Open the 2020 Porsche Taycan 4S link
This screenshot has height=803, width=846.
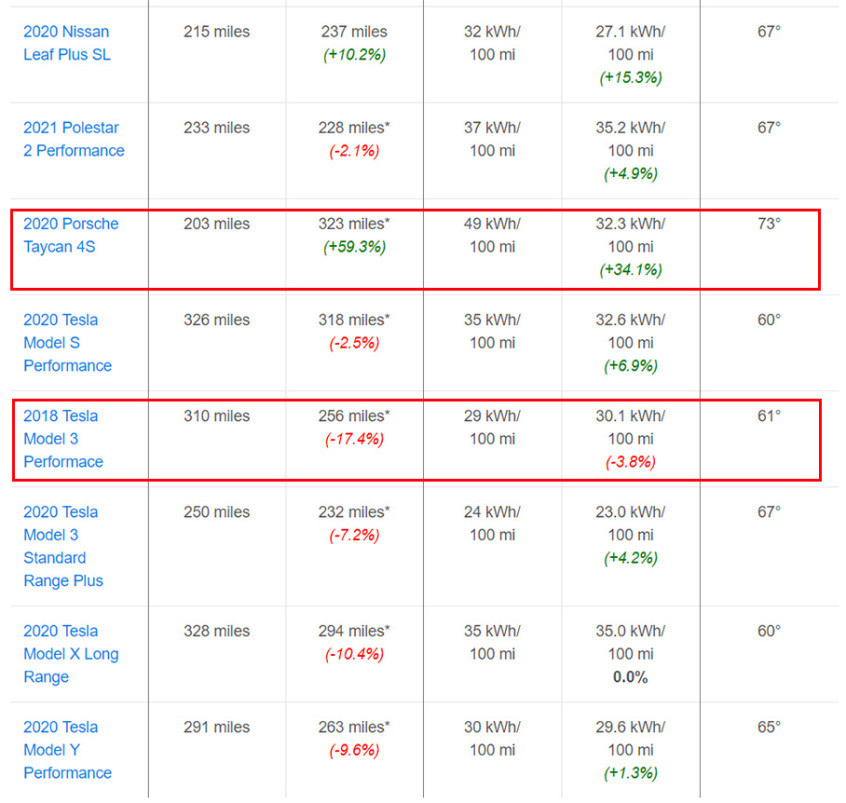[71, 235]
